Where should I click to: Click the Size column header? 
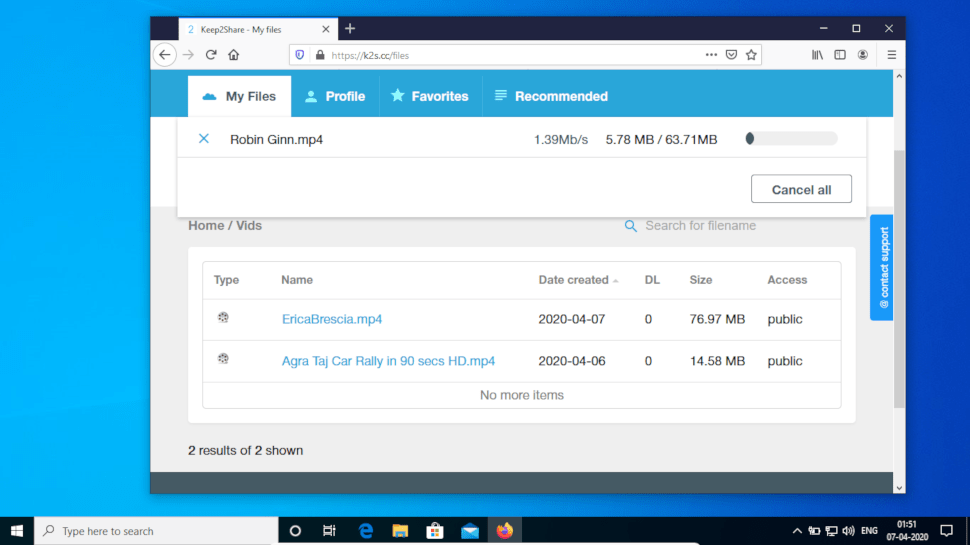[701, 280]
